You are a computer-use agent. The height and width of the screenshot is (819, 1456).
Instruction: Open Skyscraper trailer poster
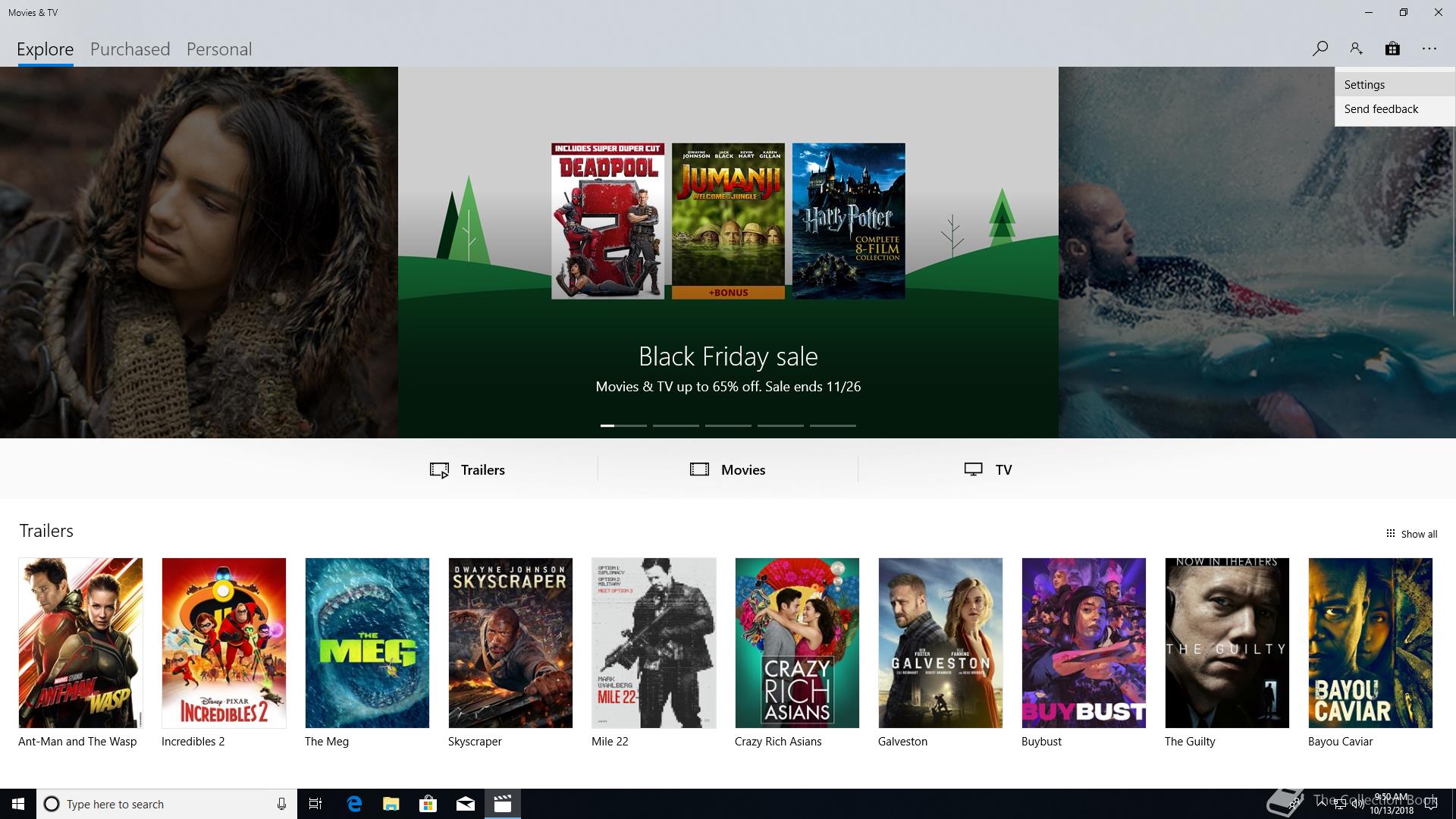pyautogui.click(x=510, y=643)
